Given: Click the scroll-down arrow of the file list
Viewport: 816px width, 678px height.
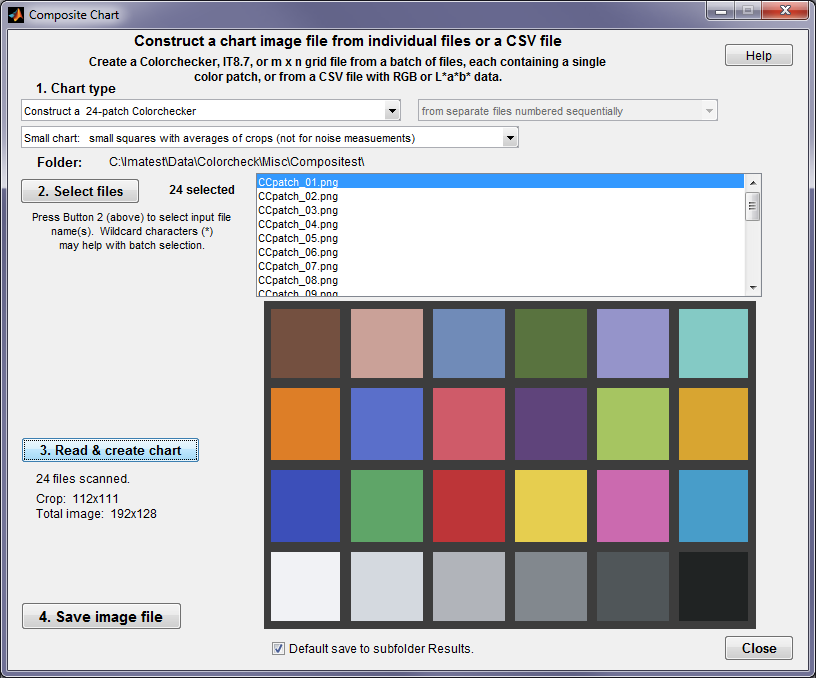Looking at the screenshot, I should (x=753, y=288).
